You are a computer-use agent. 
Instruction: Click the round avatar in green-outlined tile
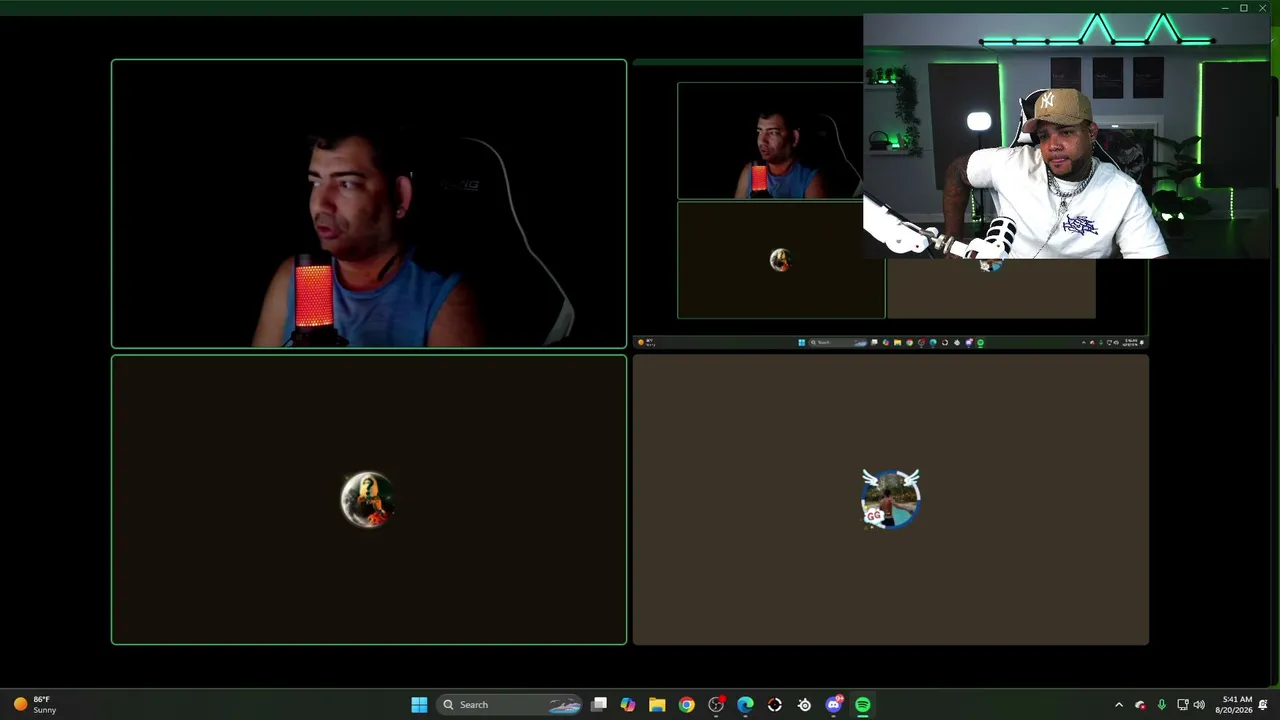point(367,499)
